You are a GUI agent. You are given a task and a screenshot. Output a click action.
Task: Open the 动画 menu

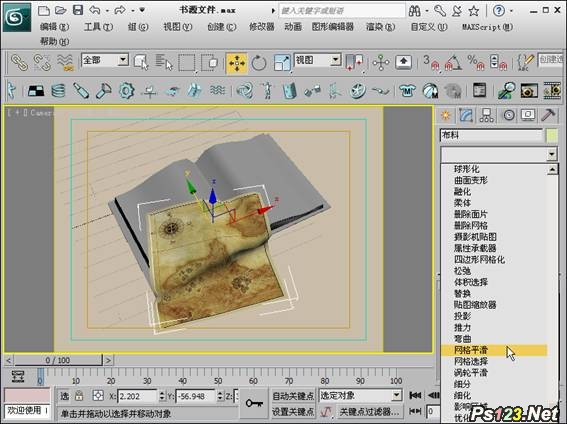click(293, 27)
